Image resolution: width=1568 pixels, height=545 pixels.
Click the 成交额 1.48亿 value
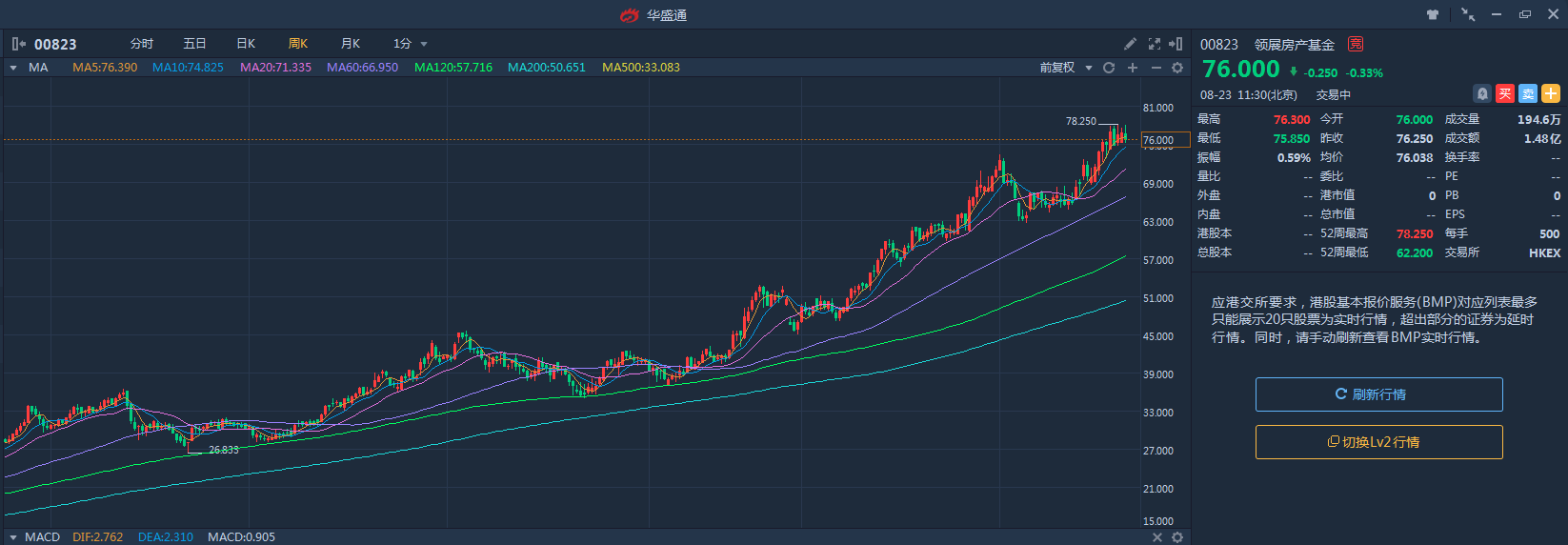point(1541,138)
